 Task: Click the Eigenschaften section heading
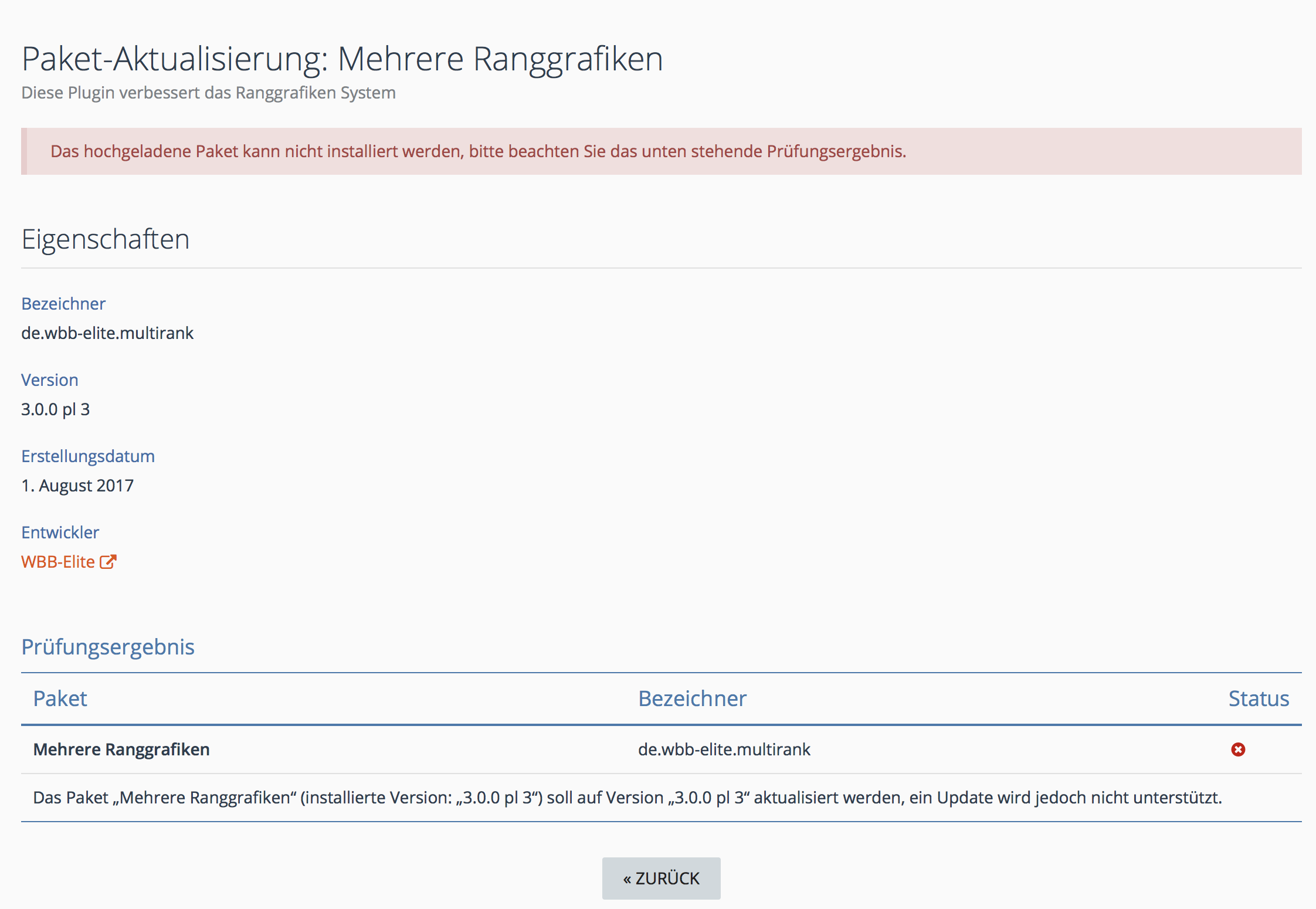[x=106, y=239]
